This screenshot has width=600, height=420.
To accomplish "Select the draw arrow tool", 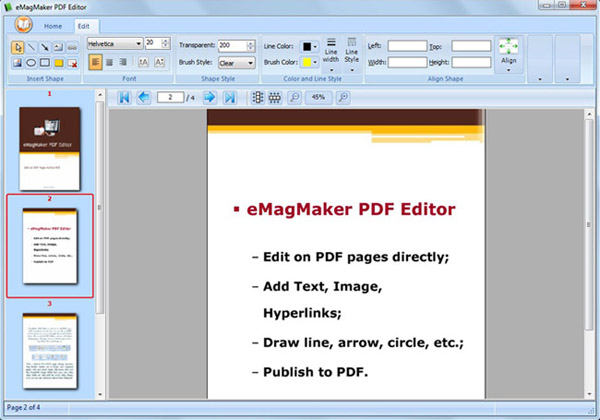I will point(45,47).
